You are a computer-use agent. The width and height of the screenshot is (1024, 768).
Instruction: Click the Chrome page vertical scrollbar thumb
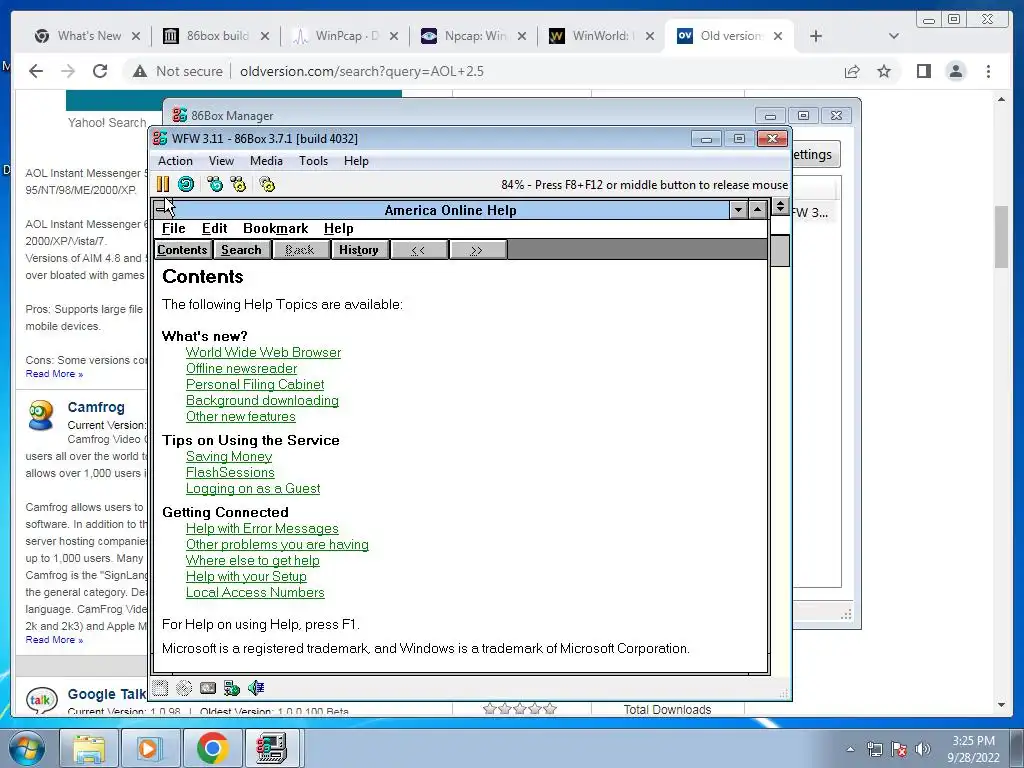(1001, 236)
